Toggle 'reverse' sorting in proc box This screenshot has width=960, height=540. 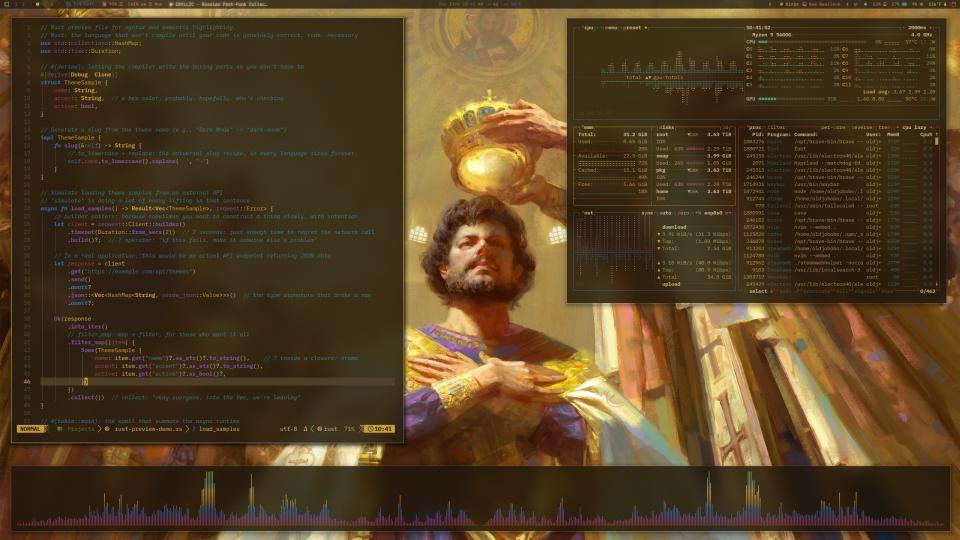861,127
